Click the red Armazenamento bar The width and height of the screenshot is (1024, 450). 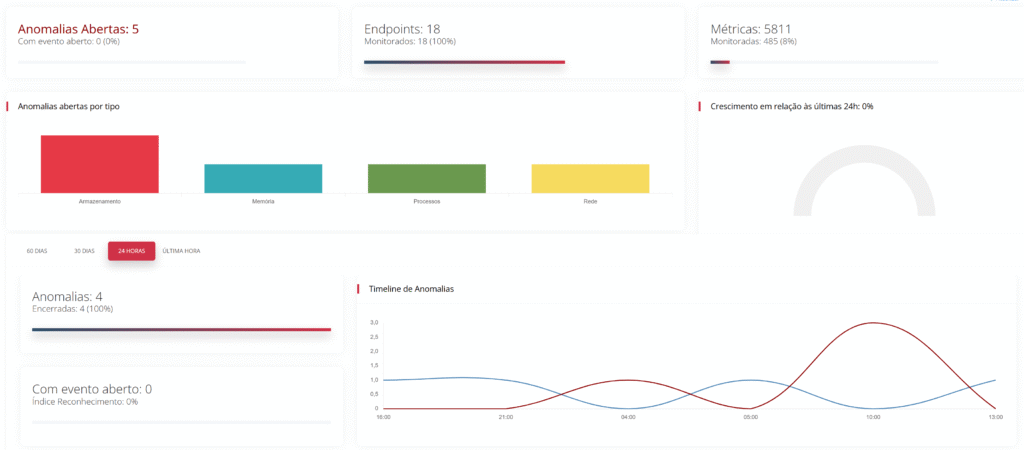click(99, 164)
